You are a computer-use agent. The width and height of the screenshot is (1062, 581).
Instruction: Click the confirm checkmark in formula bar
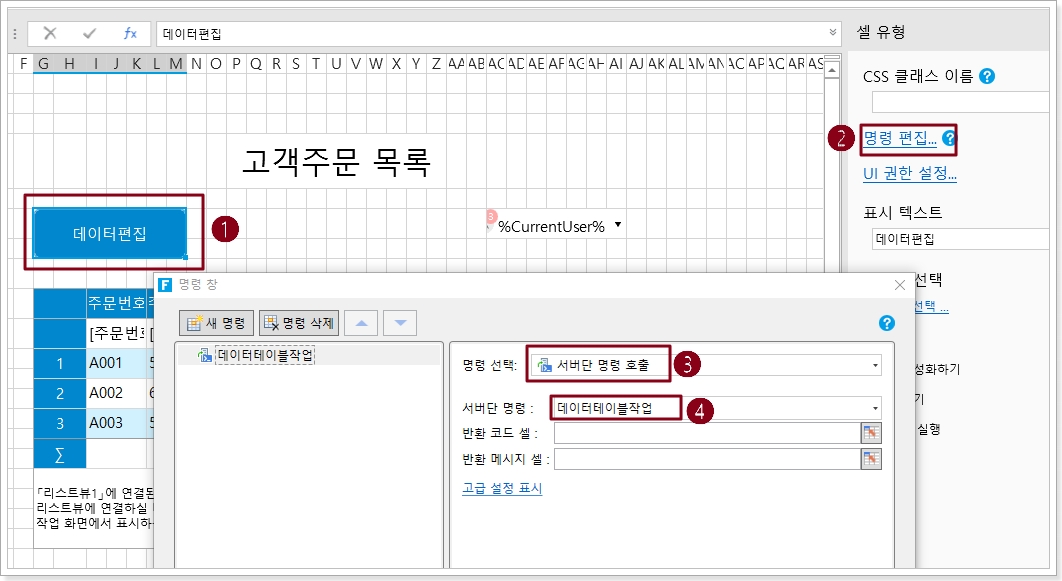tap(90, 34)
